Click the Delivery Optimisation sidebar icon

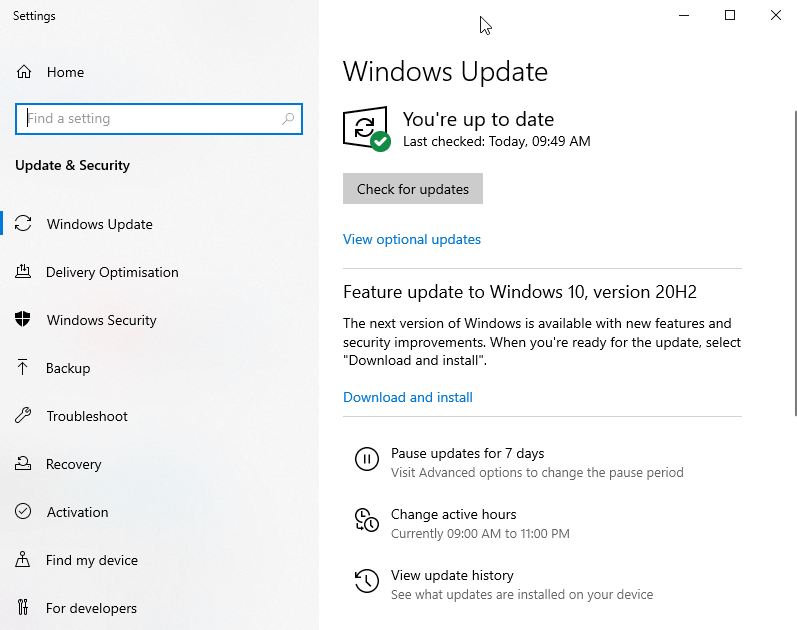tap(23, 272)
